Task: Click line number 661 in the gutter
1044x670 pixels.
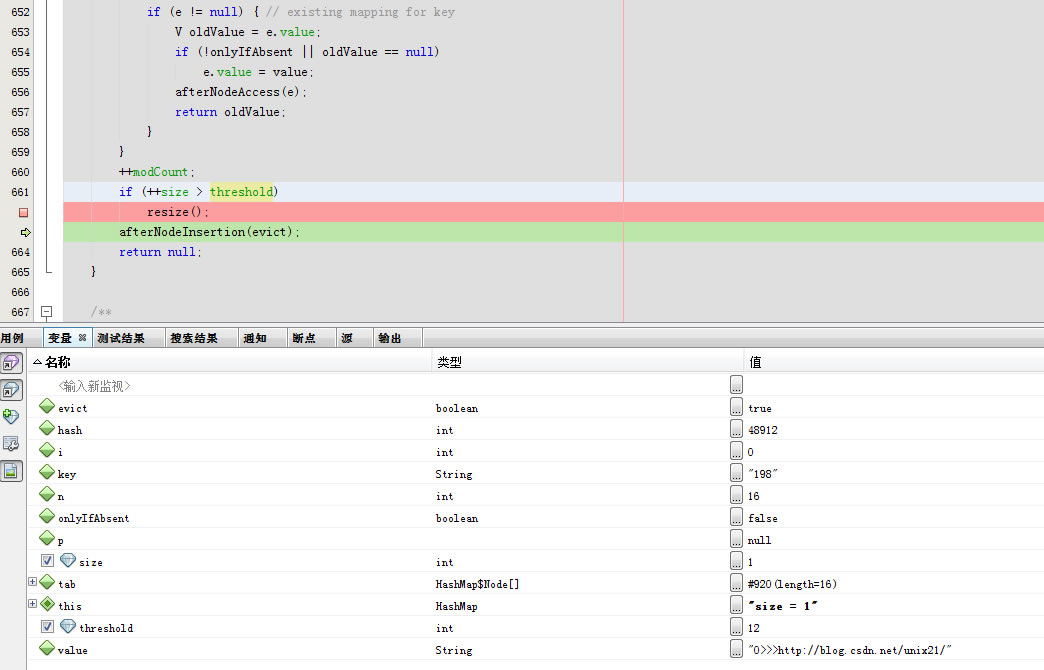Action: click(x=21, y=192)
